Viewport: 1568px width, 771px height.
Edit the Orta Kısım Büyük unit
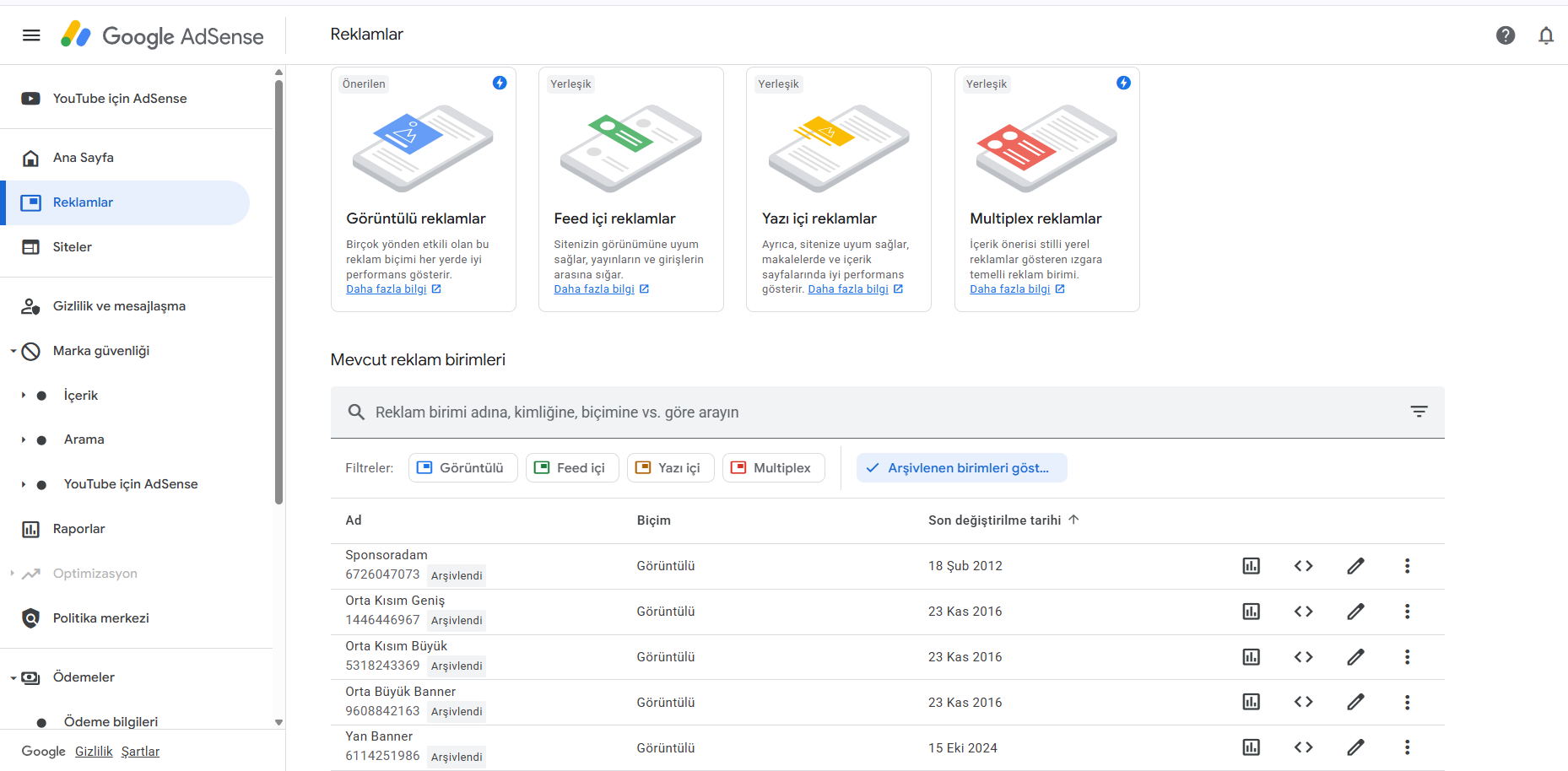(1355, 657)
